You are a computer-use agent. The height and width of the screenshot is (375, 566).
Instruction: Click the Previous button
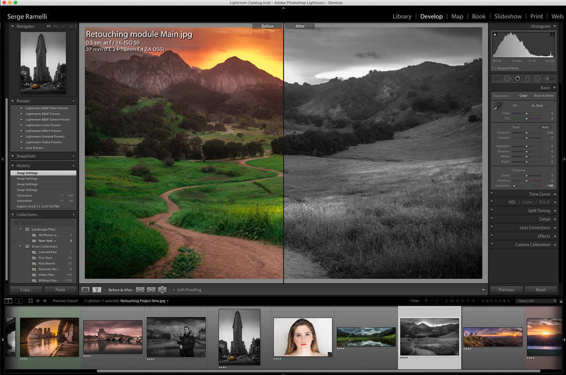point(506,289)
